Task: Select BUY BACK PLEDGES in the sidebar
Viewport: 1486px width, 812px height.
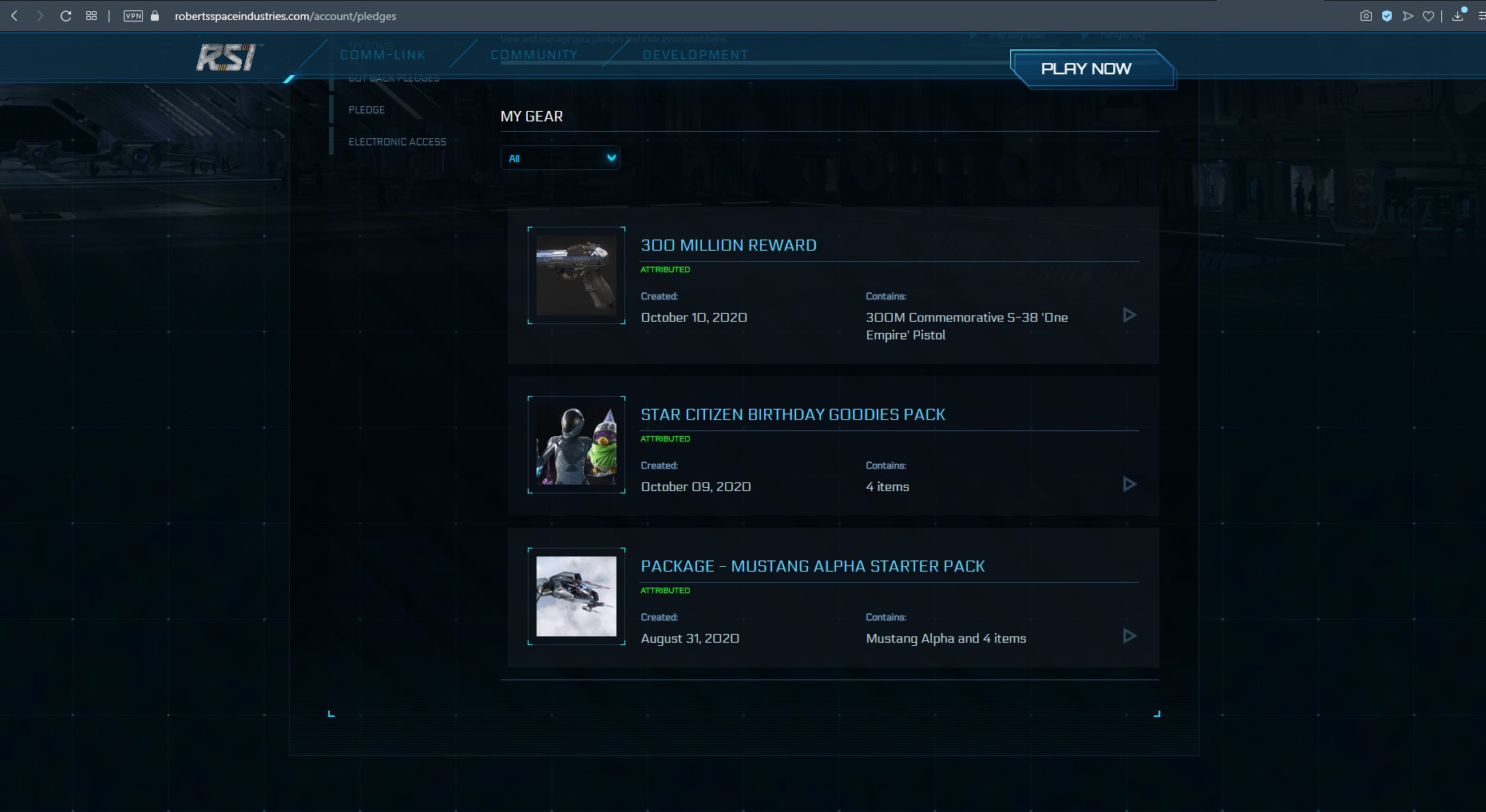Action: point(394,78)
